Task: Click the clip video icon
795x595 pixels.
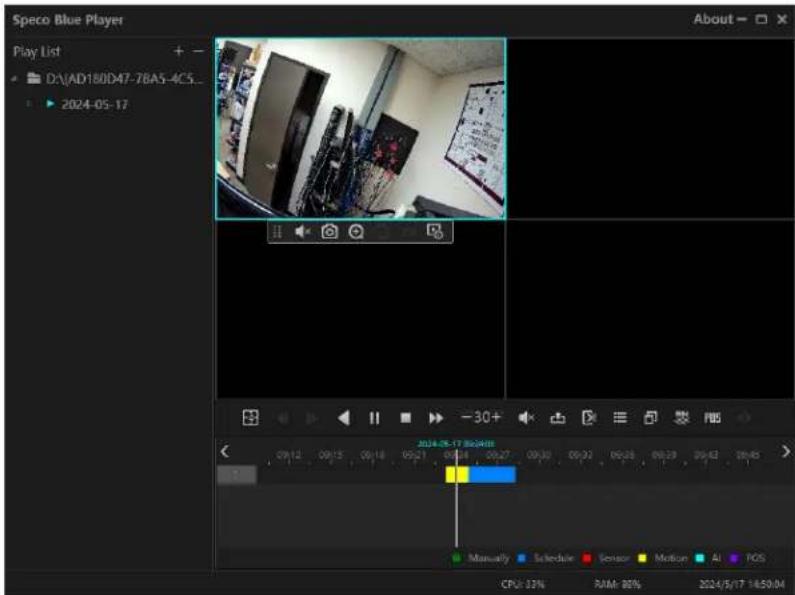Action: (589, 418)
